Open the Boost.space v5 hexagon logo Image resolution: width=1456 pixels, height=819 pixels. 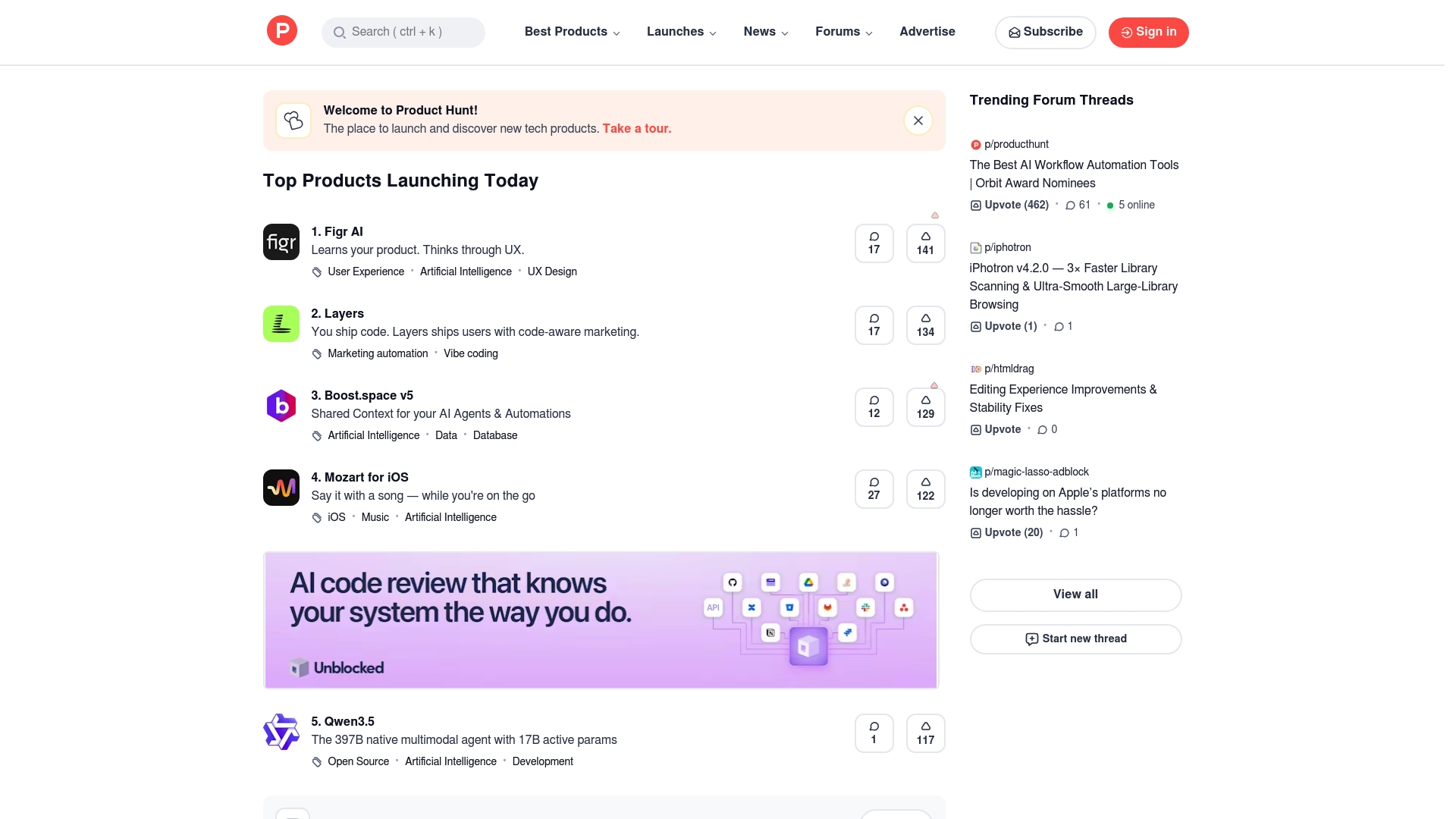coord(281,406)
